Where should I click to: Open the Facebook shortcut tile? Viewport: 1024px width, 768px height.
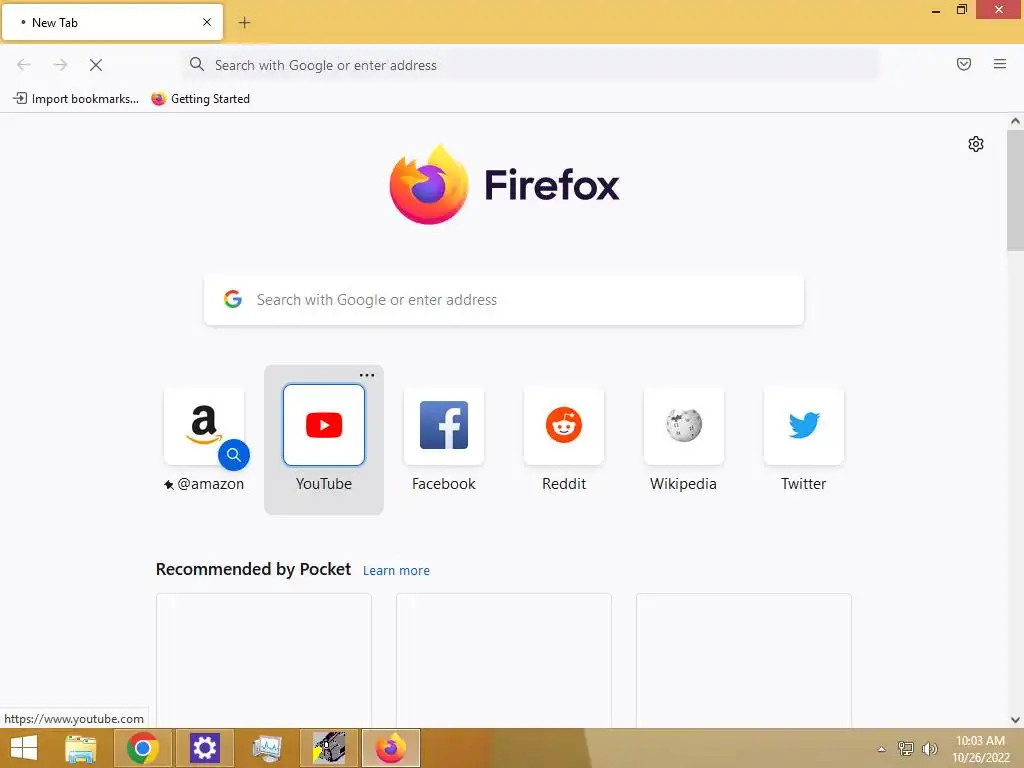pos(443,425)
